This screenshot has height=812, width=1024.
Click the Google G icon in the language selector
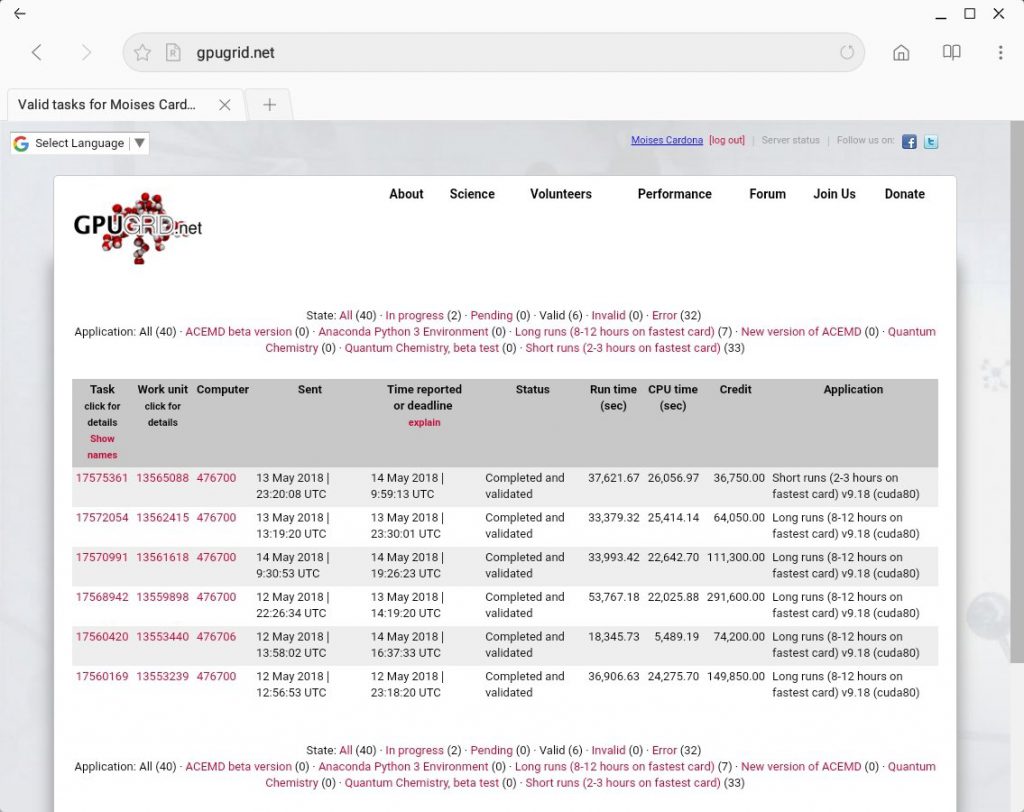(21, 144)
